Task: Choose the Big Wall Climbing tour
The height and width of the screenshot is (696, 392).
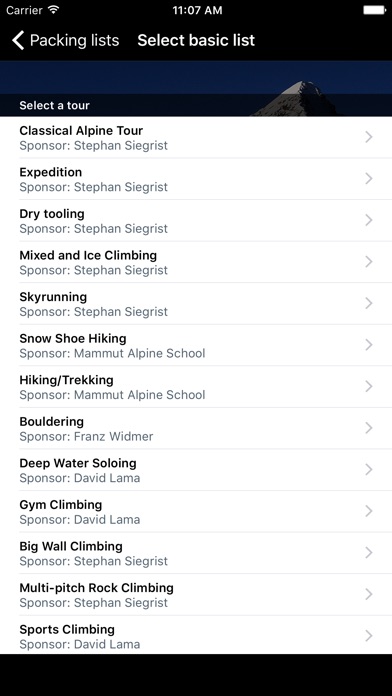Action: click(196, 553)
